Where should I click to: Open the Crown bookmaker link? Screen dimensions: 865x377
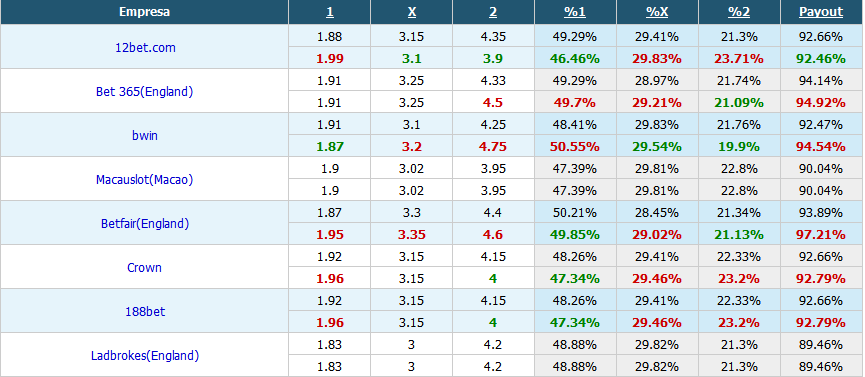click(x=145, y=268)
